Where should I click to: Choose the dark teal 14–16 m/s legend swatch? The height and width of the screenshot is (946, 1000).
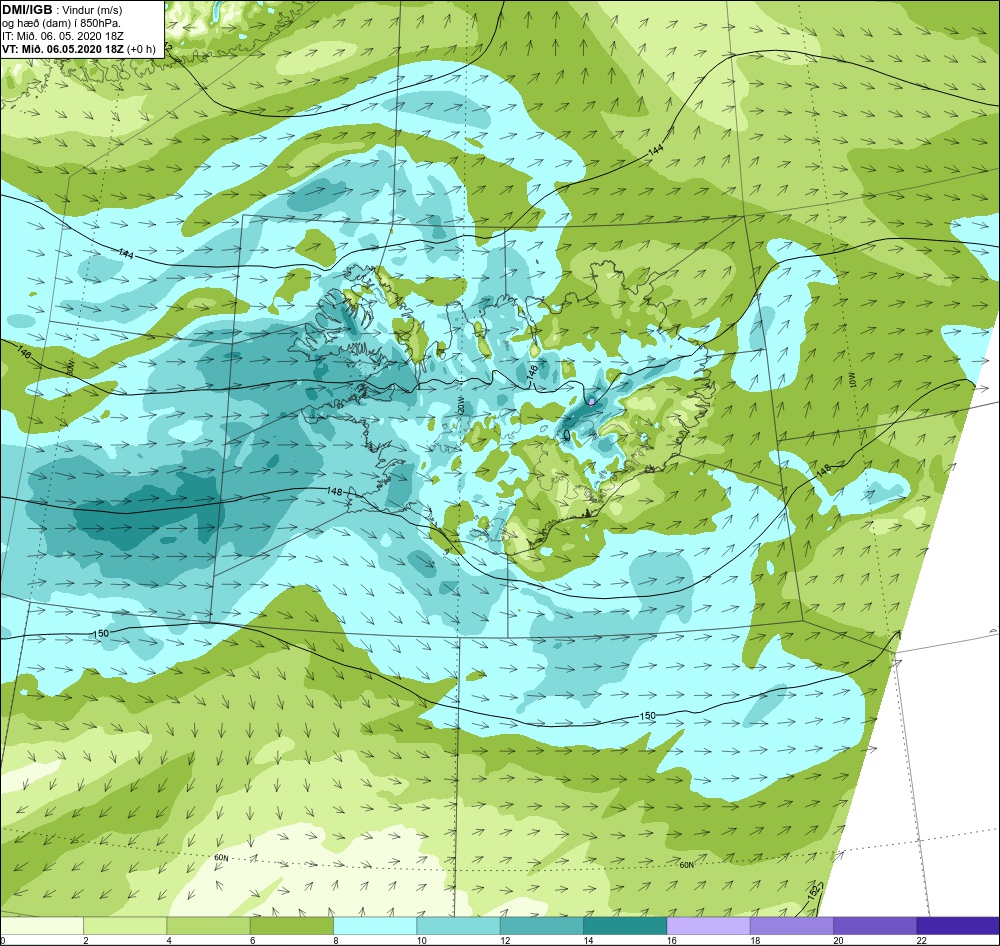(625, 925)
